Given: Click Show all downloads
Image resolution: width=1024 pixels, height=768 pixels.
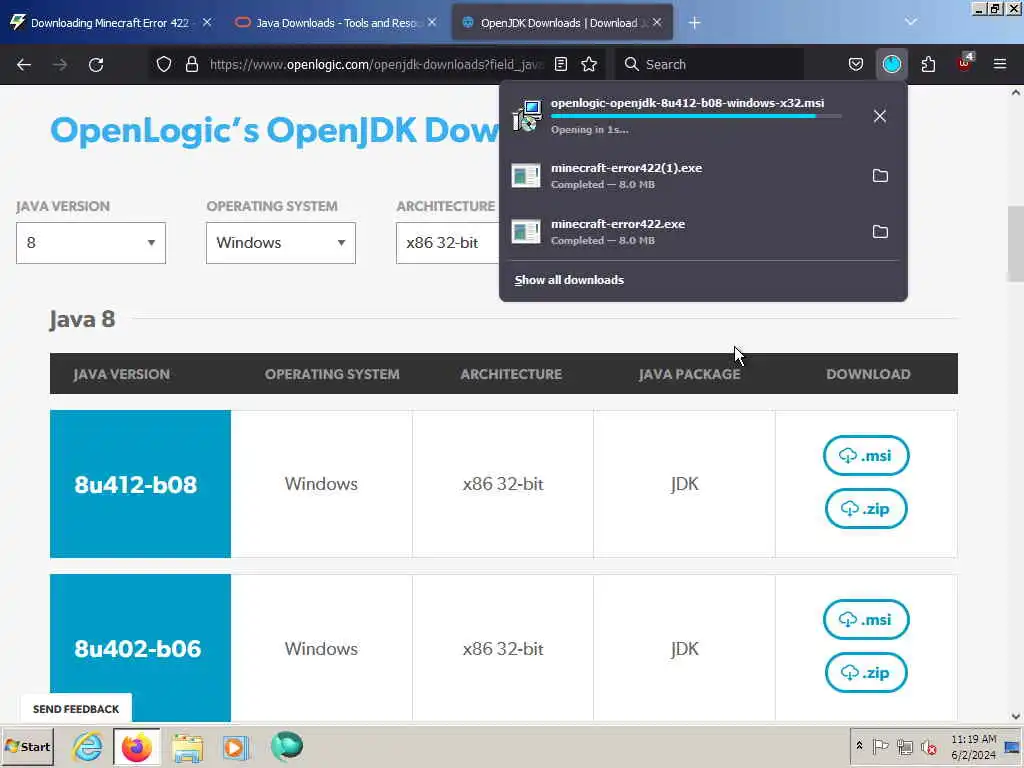Looking at the screenshot, I should (x=569, y=280).
